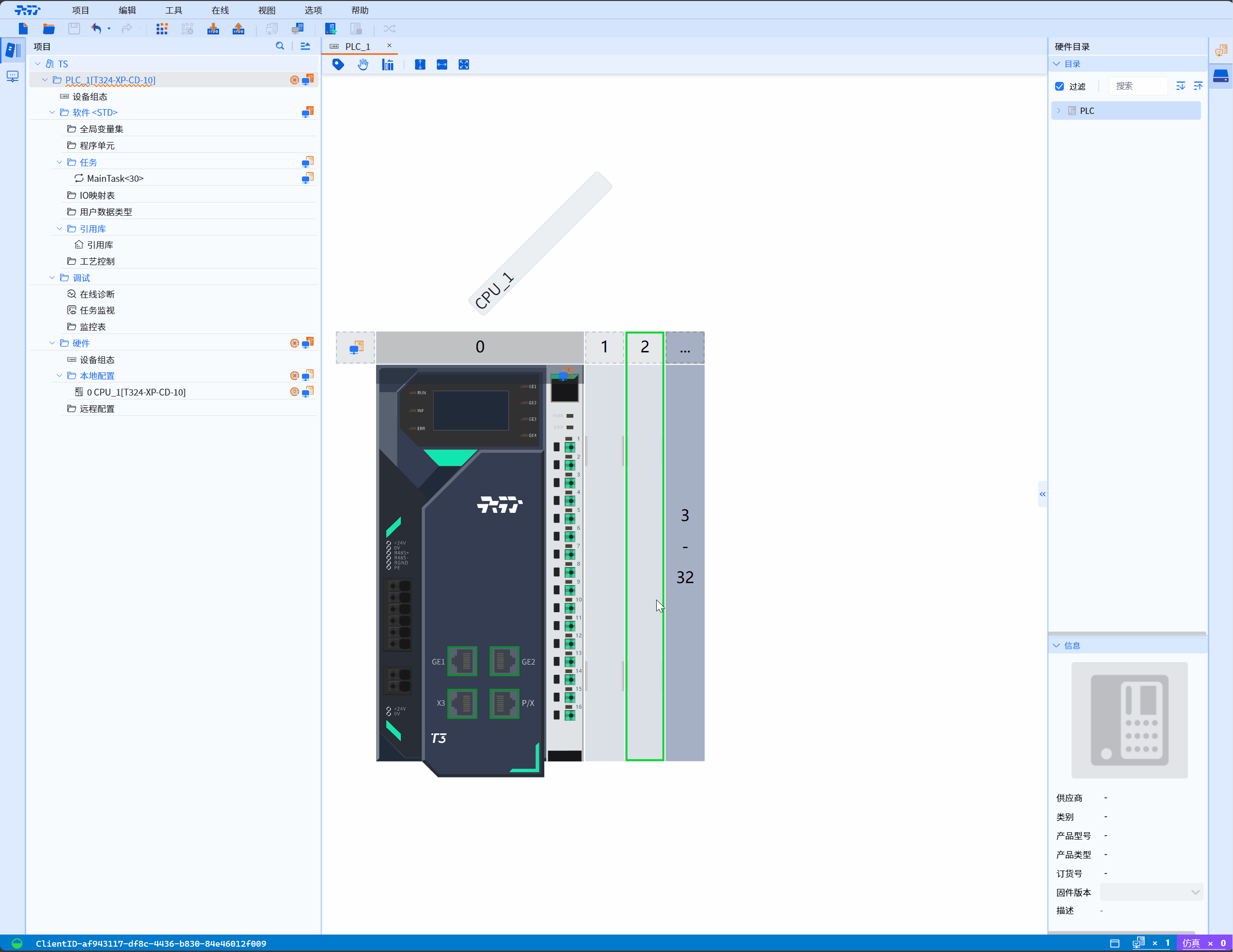Select rack slot 1 header
Viewport: 1233px width, 952px height.
tap(604, 347)
